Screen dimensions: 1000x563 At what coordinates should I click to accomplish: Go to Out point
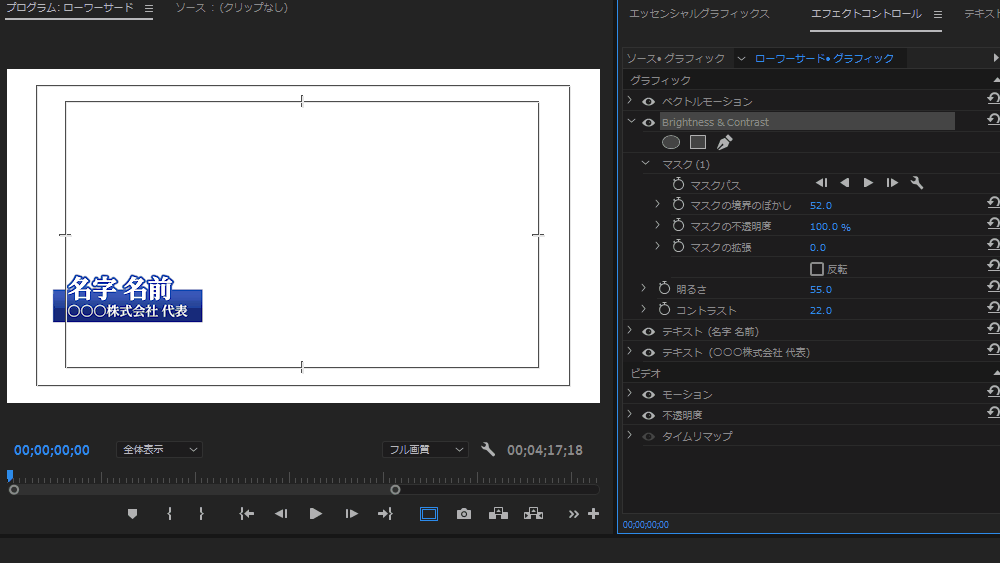pos(385,514)
